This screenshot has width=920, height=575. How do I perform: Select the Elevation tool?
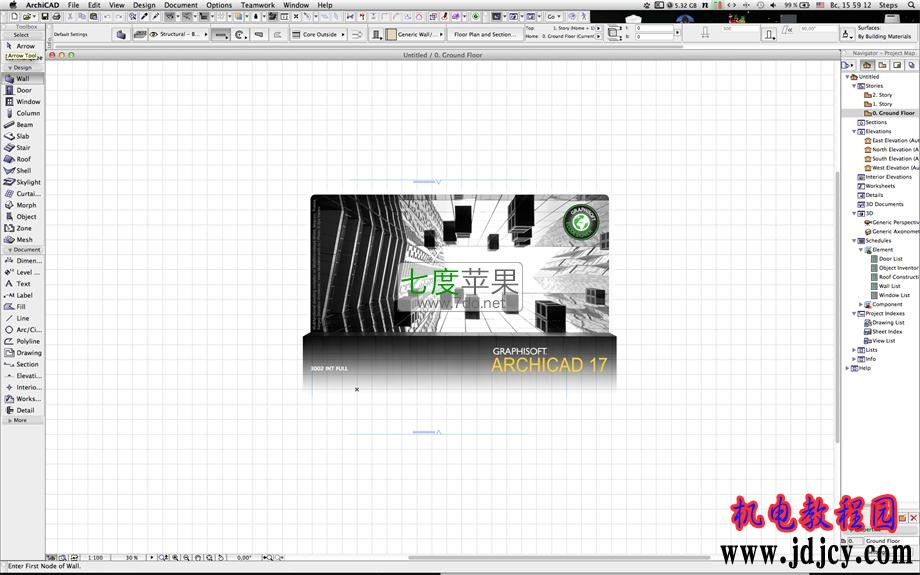pyautogui.click(x=21, y=376)
